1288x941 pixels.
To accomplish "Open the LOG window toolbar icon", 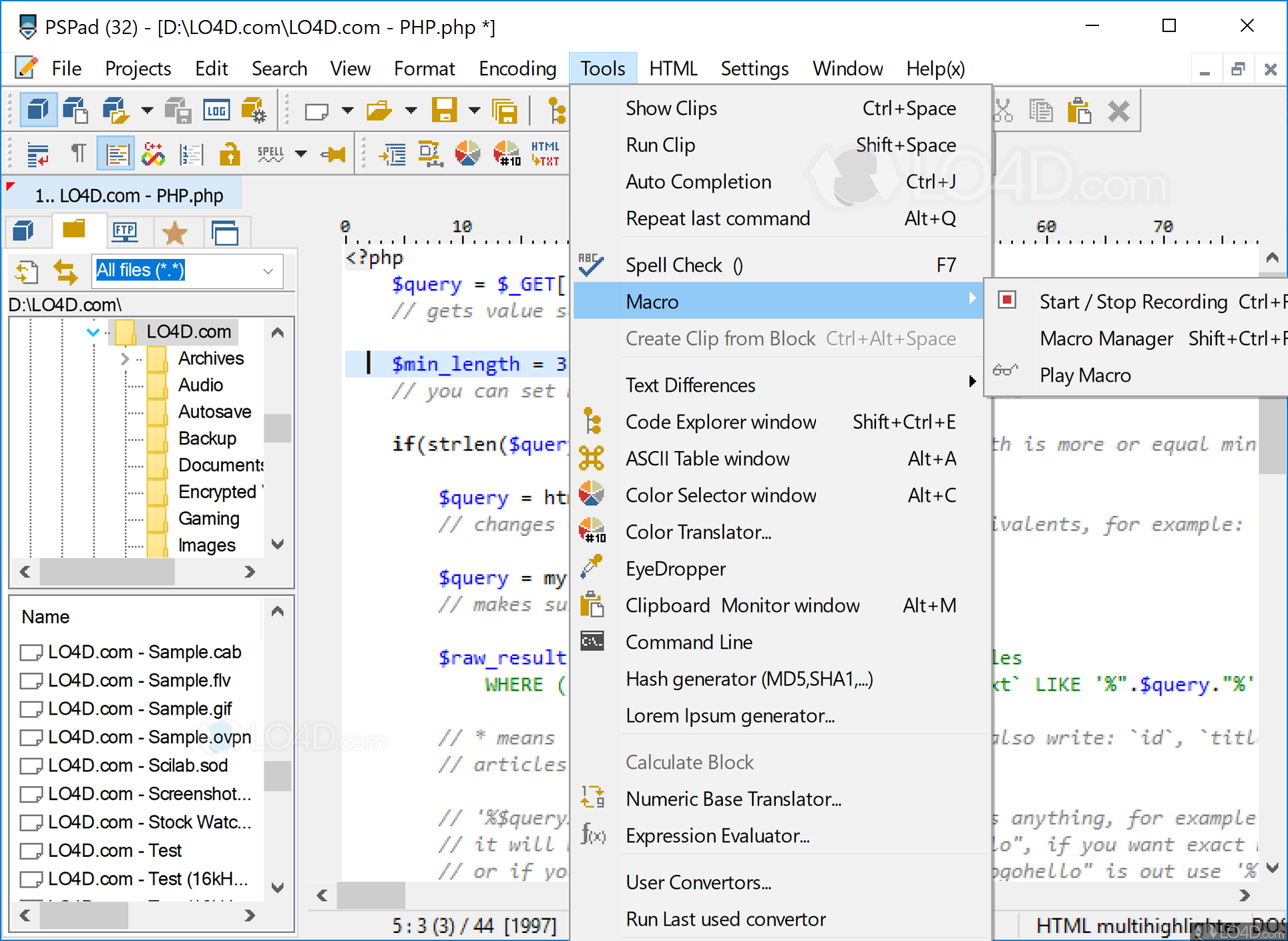I will tap(216, 109).
